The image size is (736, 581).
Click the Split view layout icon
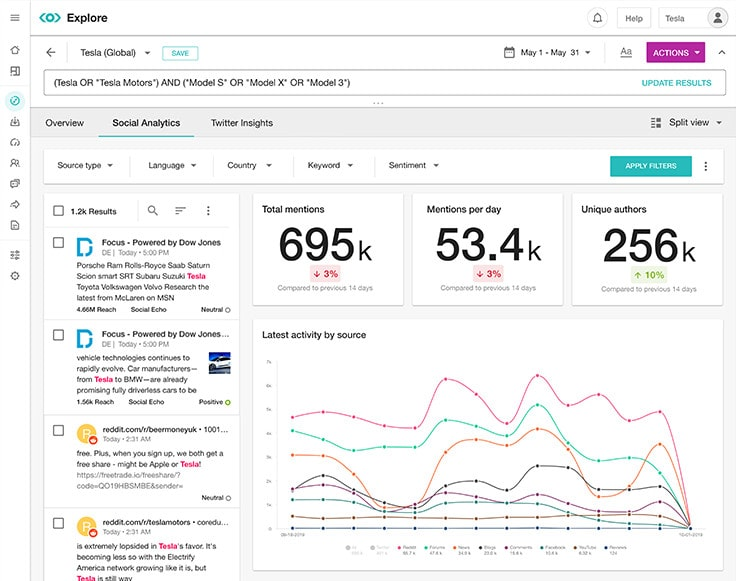tap(656, 123)
